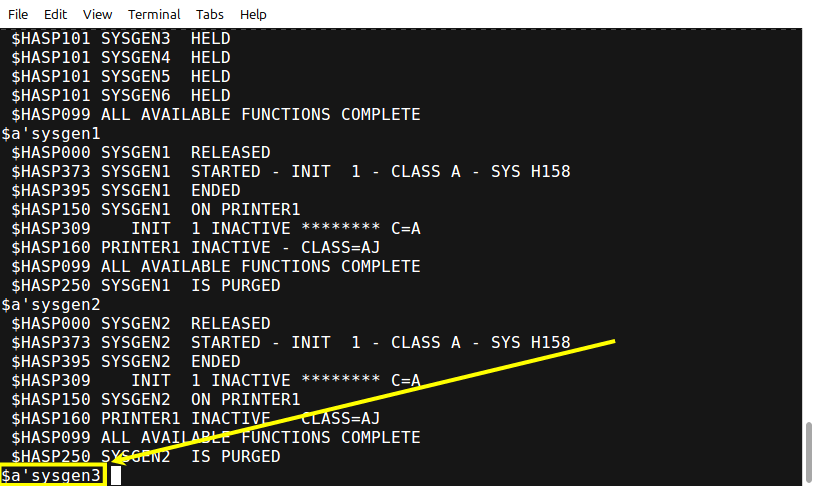Open the Terminal menu
The image size is (815, 486).
tap(154, 15)
